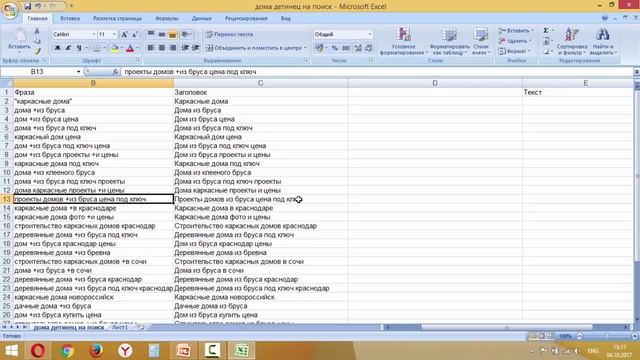
Task: Decrease decimal places
Action: [369, 48]
